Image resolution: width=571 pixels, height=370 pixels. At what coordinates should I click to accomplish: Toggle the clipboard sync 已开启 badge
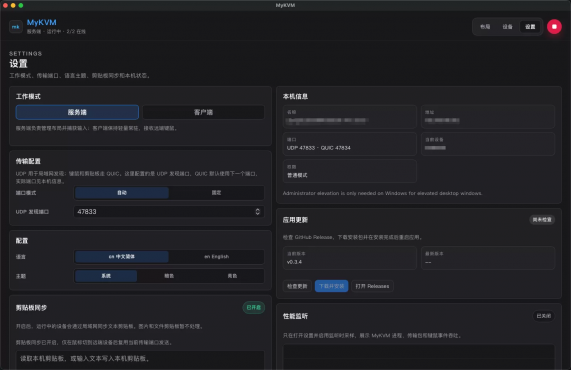pos(254,307)
